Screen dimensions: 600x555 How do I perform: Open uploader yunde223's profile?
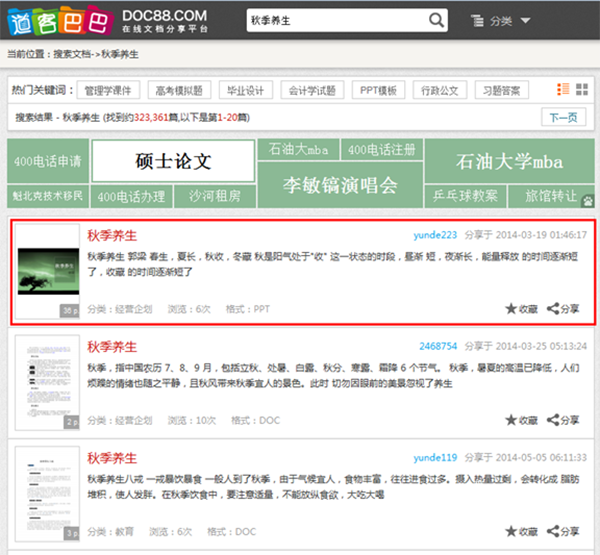pos(435,235)
